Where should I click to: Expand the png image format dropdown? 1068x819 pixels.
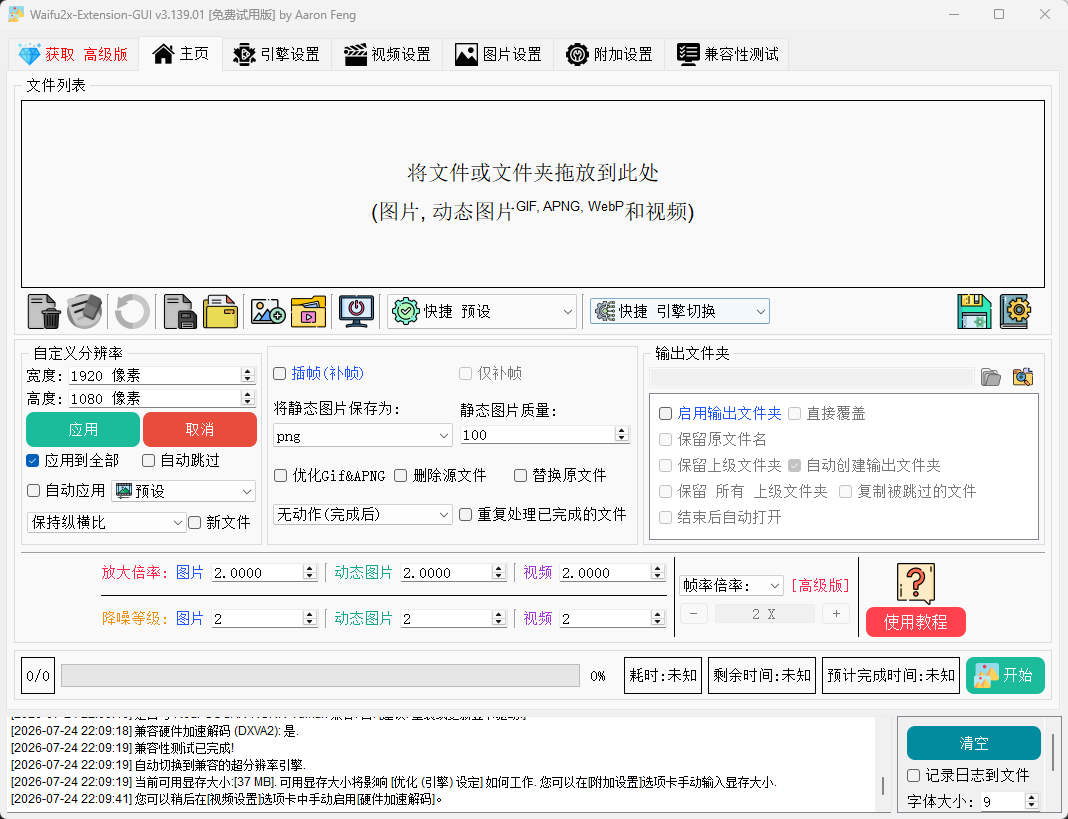coord(362,436)
